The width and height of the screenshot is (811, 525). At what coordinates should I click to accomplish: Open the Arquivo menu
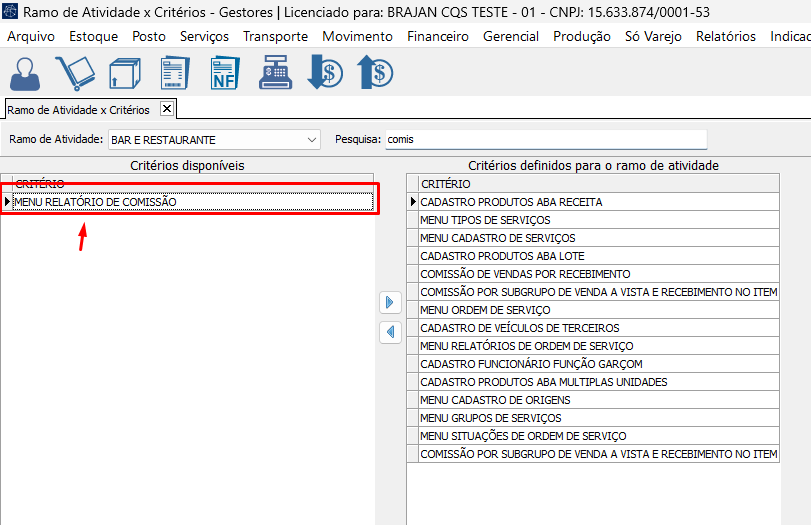[31, 36]
